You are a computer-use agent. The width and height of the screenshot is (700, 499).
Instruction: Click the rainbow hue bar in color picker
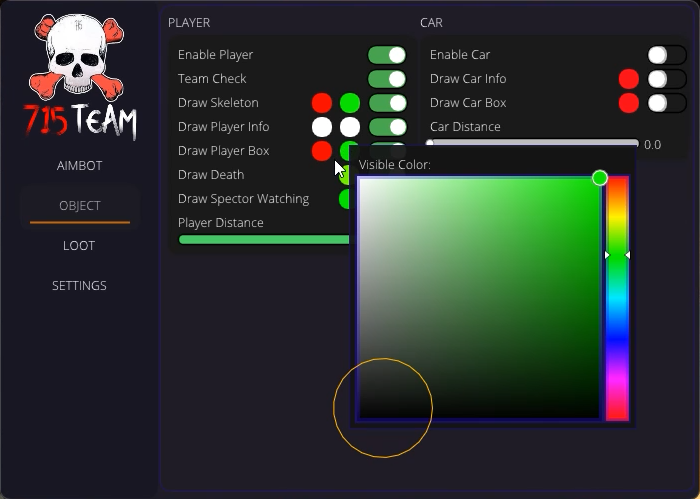point(617,300)
